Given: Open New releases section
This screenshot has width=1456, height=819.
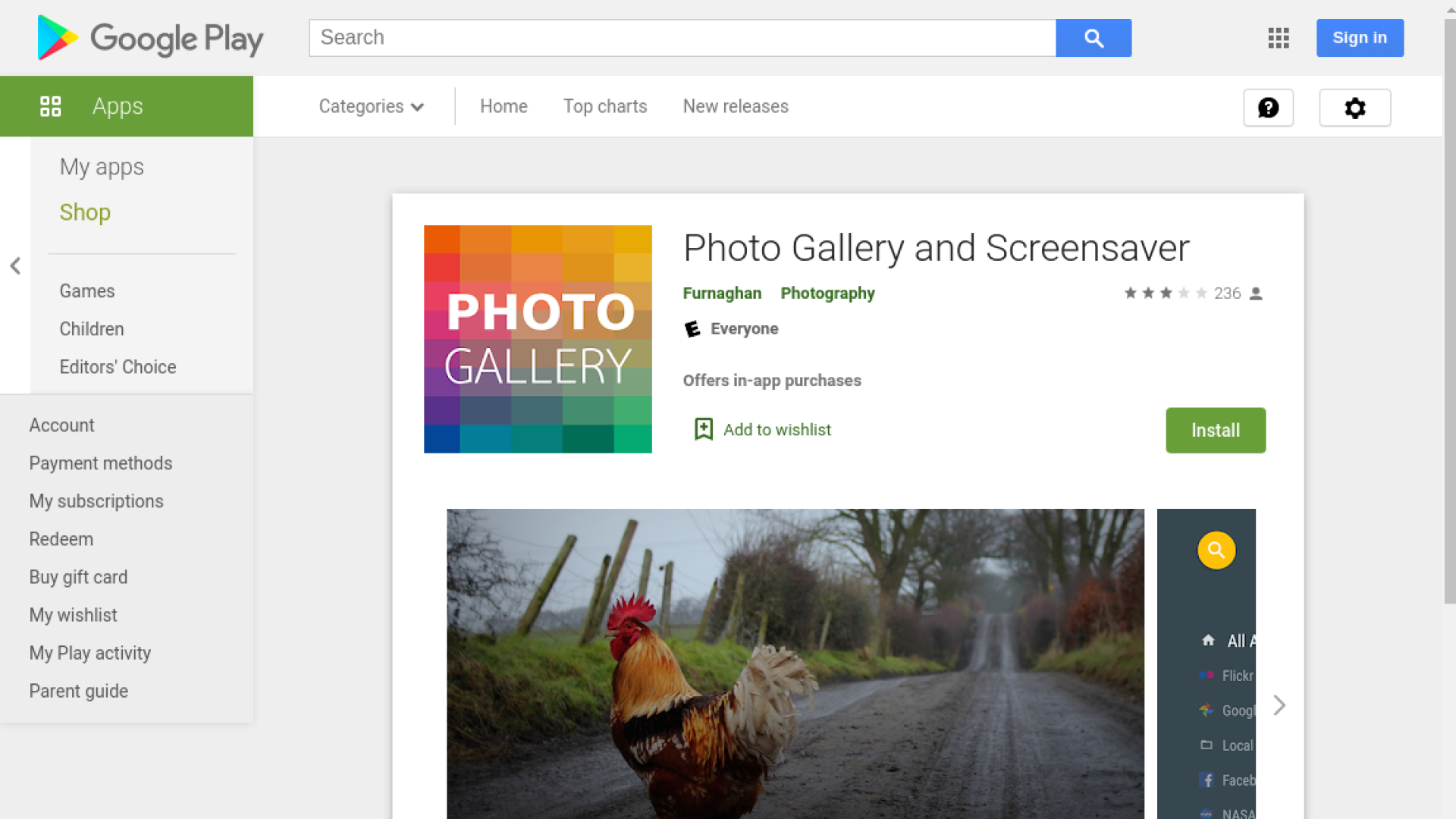Looking at the screenshot, I should coord(735,106).
